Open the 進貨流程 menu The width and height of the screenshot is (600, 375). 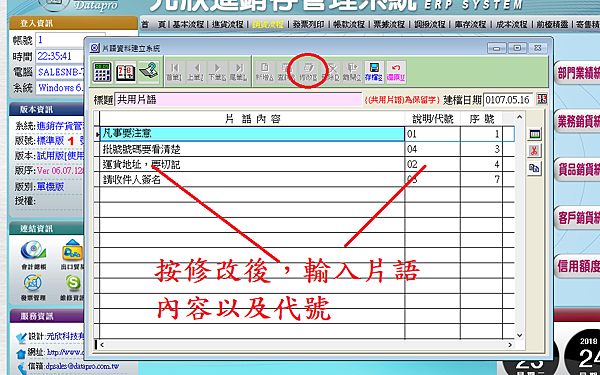pyautogui.click(x=228, y=24)
